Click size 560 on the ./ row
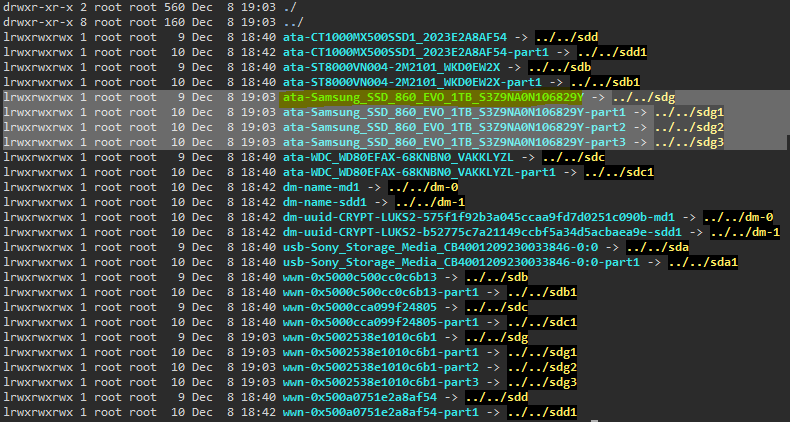The width and height of the screenshot is (790, 422). pyautogui.click(x=174, y=8)
